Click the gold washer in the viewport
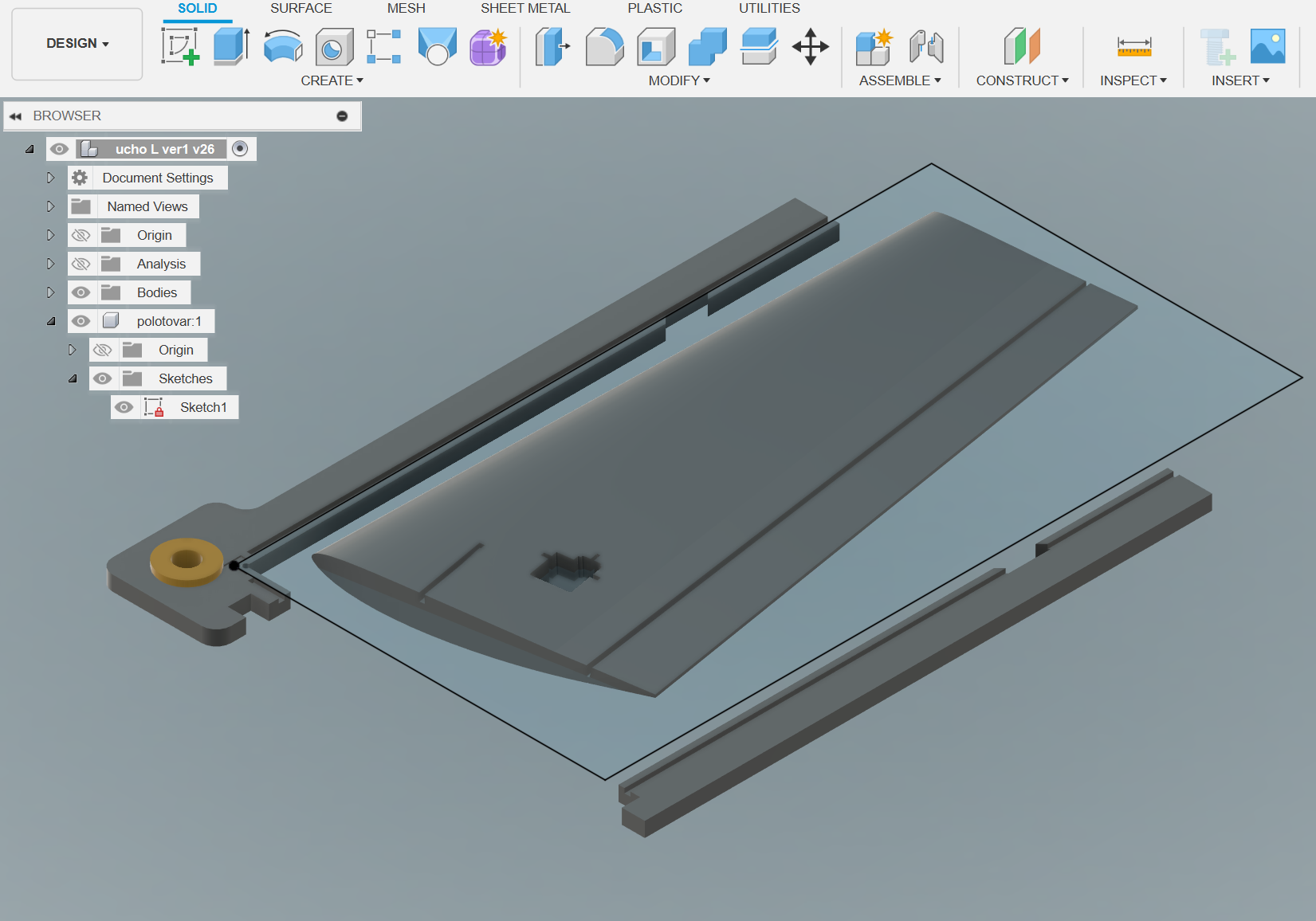The height and width of the screenshot is (921, 1316). click(x=187, y=561)
